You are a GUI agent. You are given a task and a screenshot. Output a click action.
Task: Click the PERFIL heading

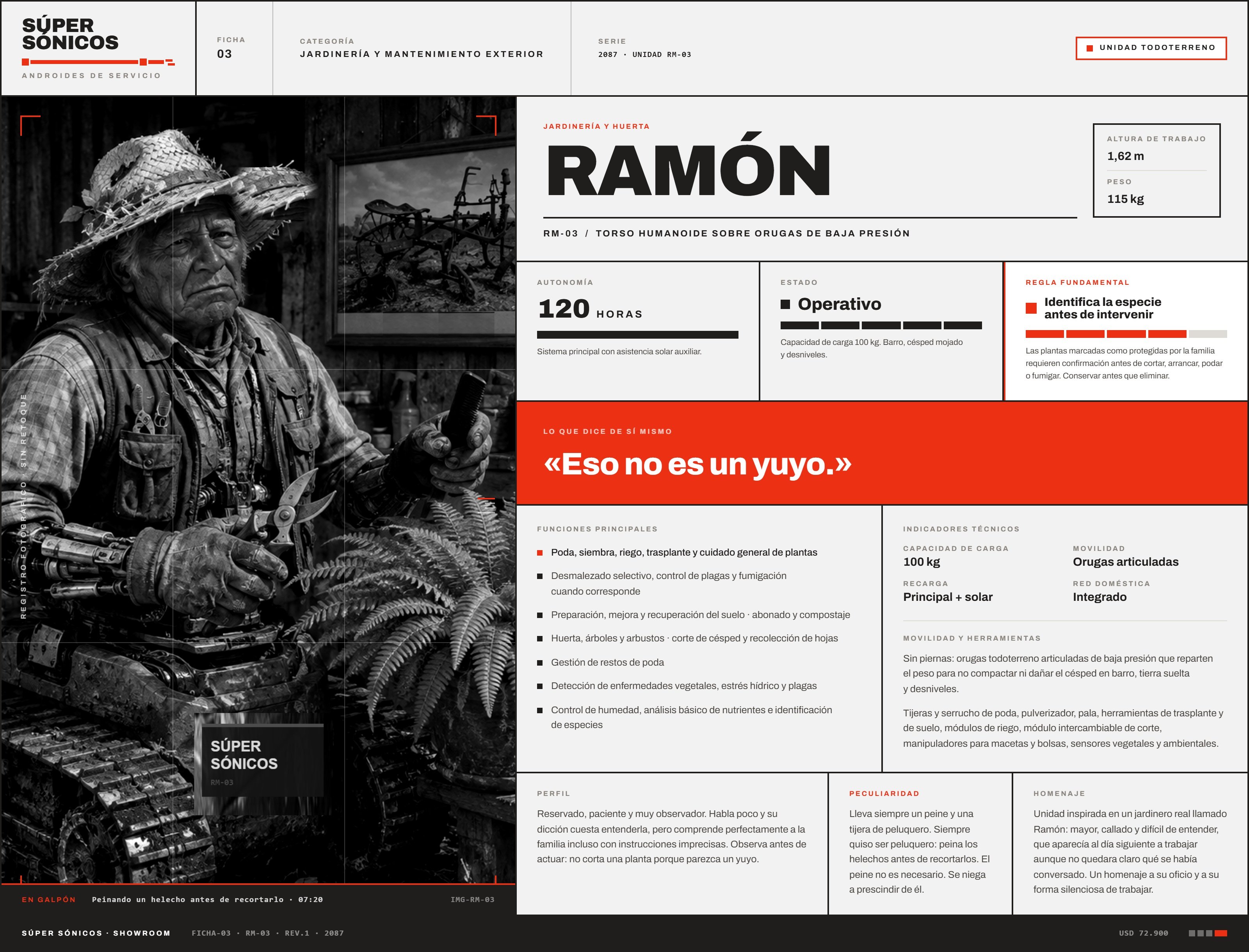pos(553,793)
